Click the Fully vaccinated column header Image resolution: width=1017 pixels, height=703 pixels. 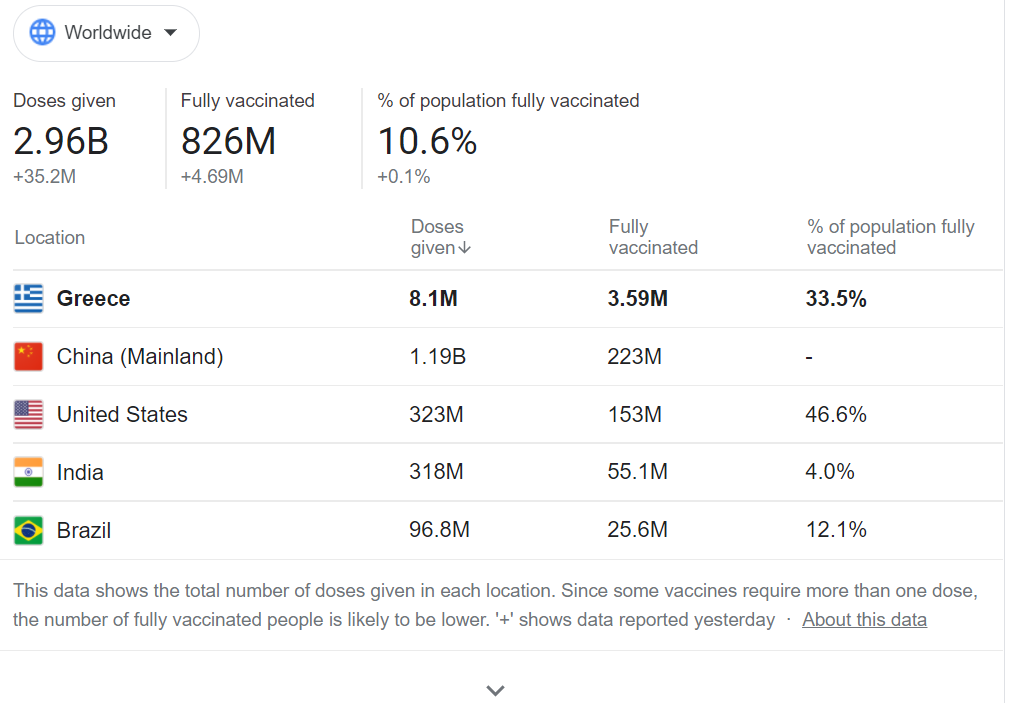(x=653, y=237)
